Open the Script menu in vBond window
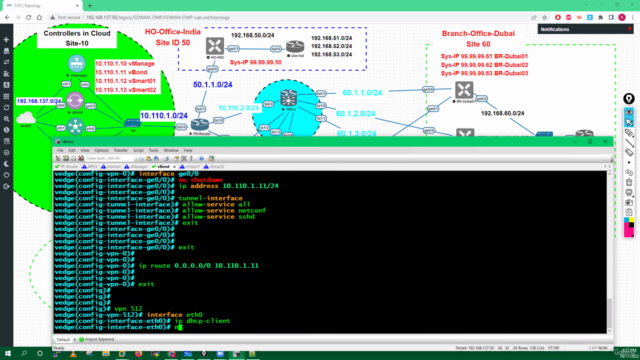Viewport: 640px width, 360px height. (x=138, y=150)
